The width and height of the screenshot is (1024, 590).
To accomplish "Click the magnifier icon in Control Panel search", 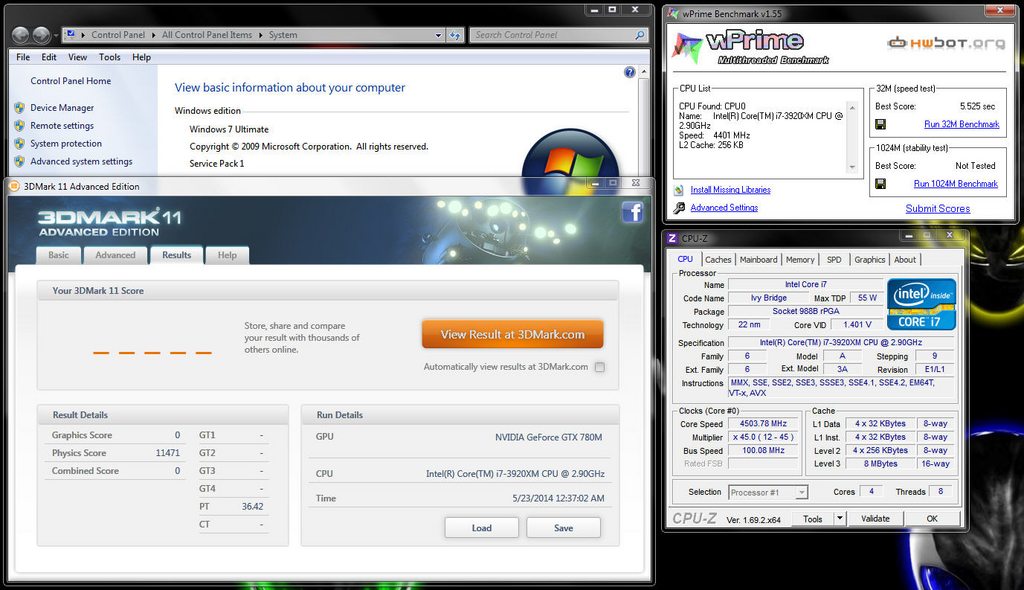I will 640,35.
